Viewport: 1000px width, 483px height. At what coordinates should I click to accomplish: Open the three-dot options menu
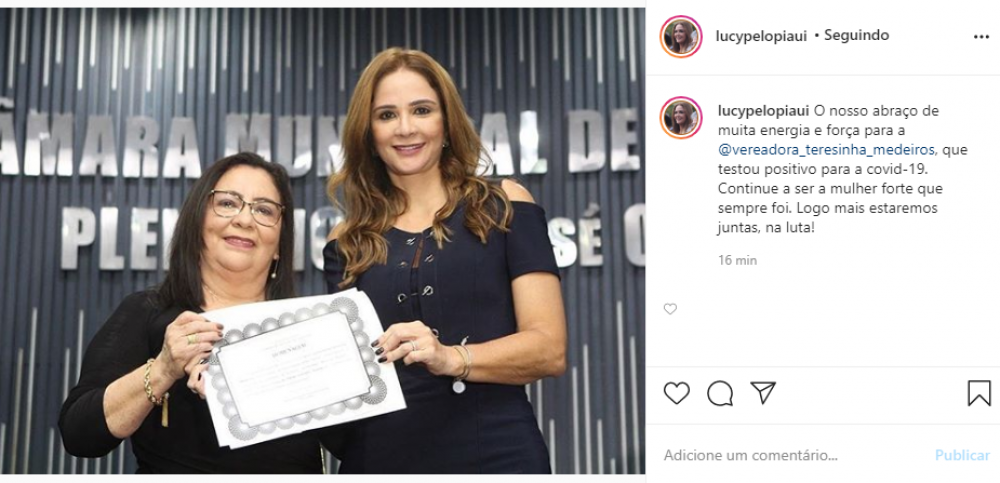982,37
